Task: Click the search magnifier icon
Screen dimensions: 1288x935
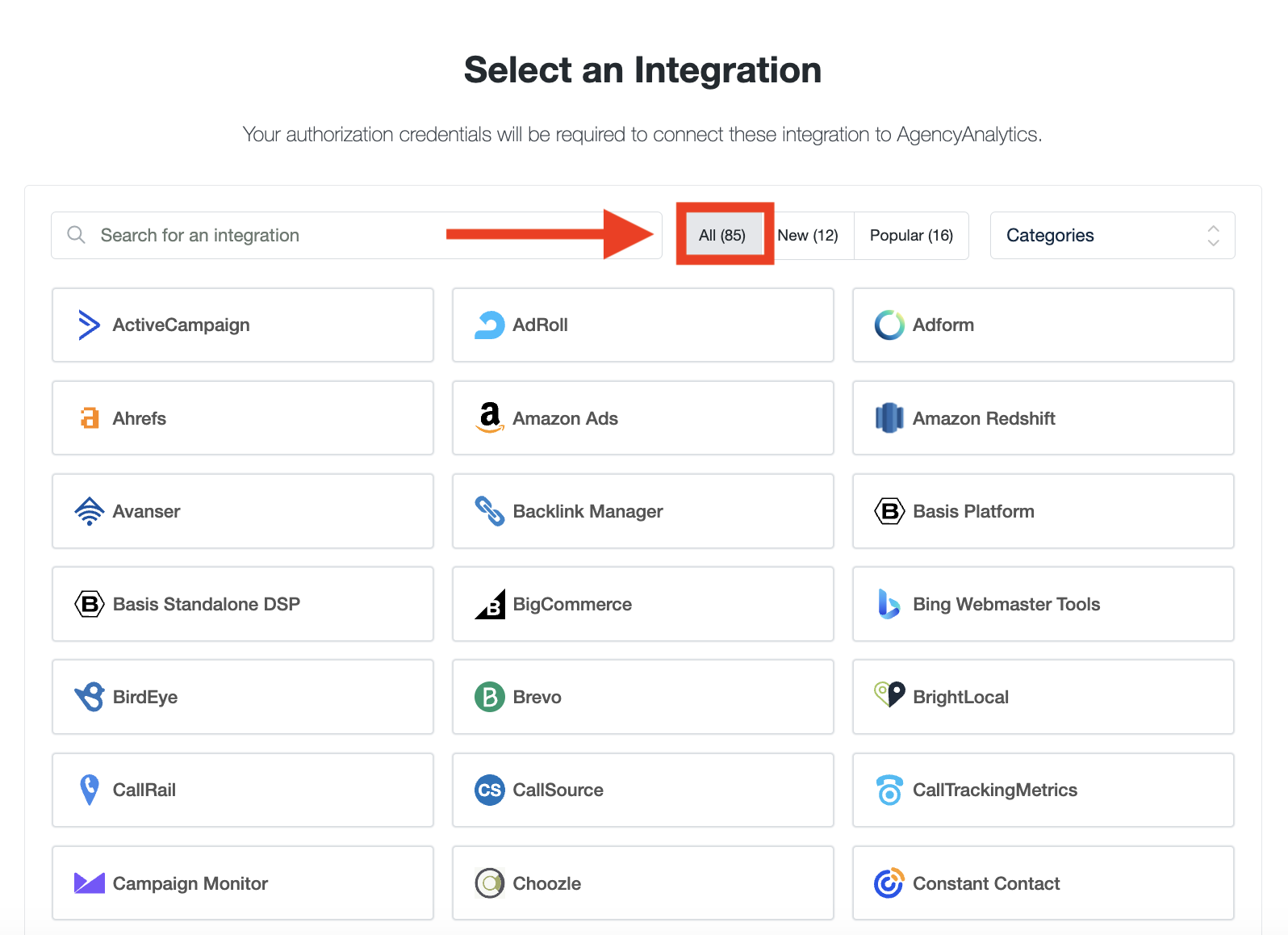Action: pyautogui.click(x=77, y=235)
